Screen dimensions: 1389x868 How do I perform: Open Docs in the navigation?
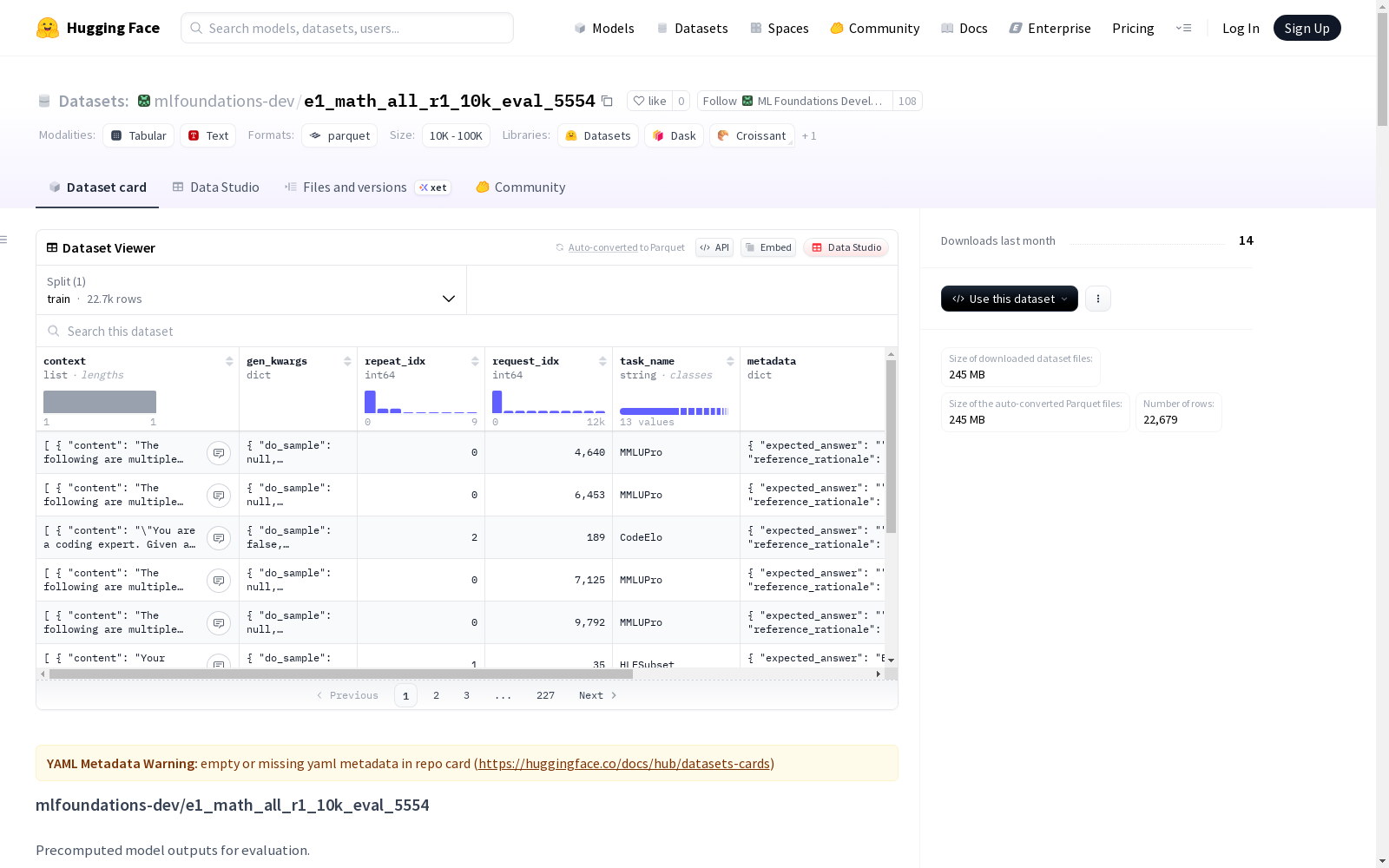point(964,28)
